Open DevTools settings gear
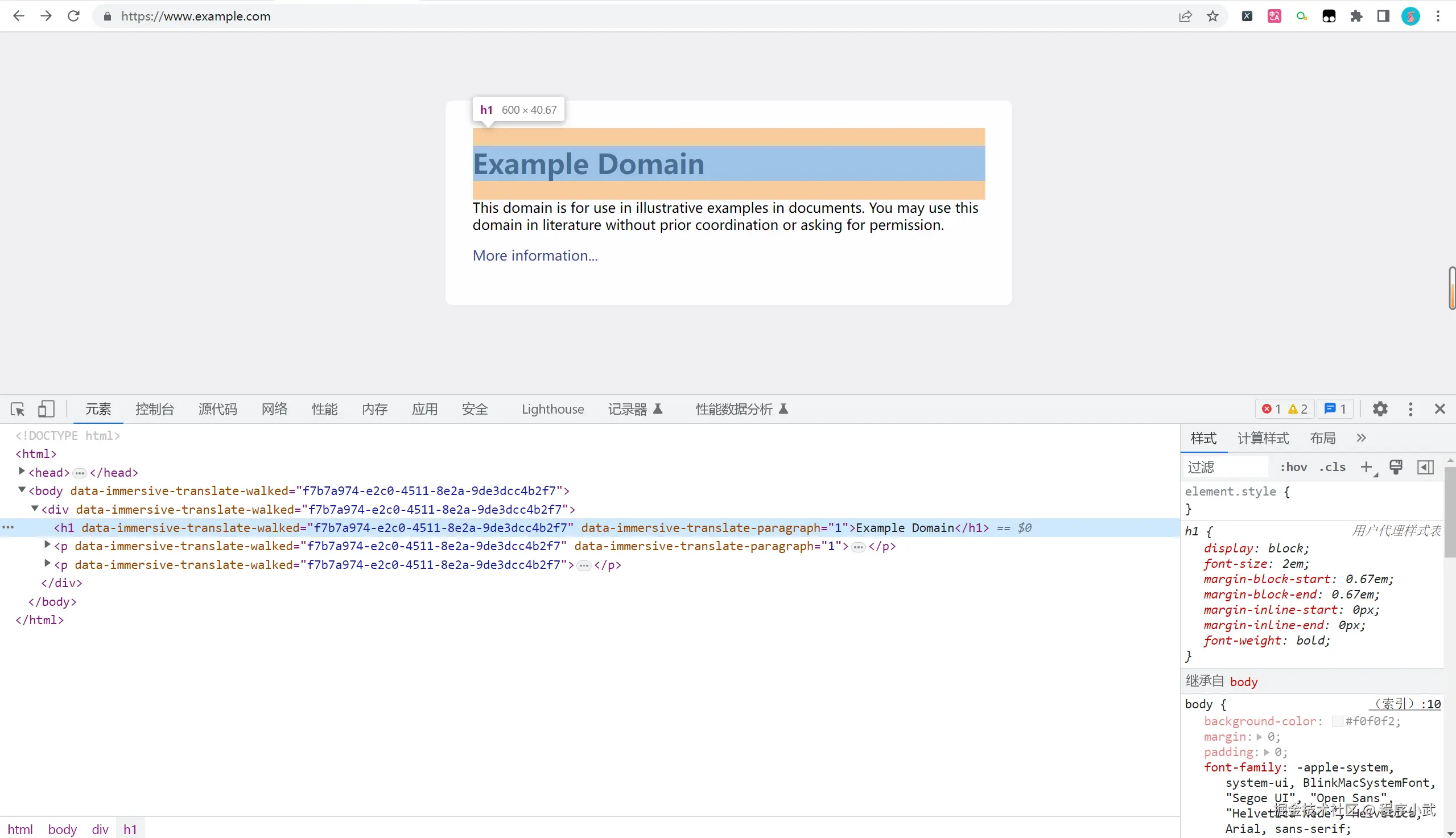This screenshot has width=1456, height=838. [1380, 409]
